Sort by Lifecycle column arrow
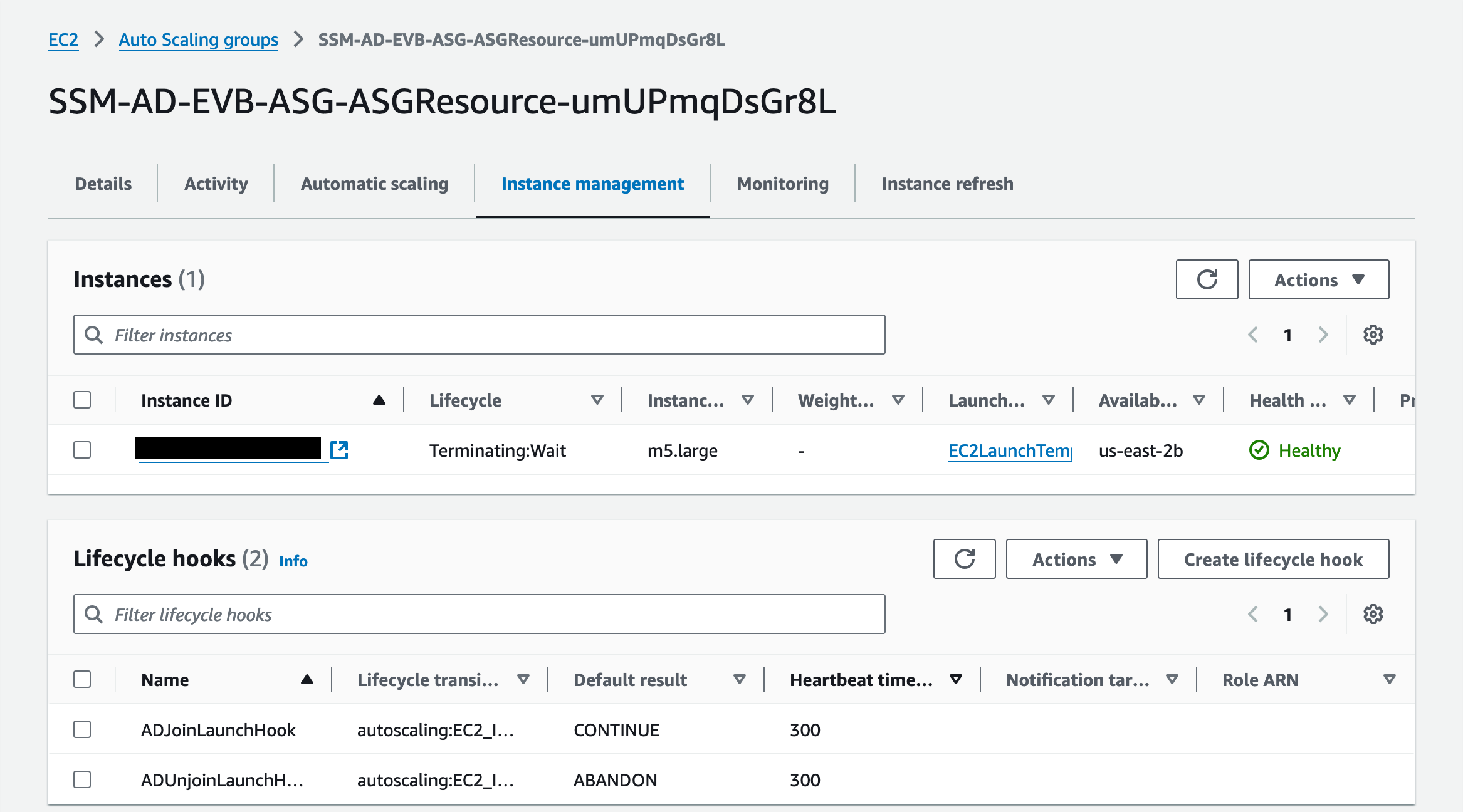 point(597,400)
